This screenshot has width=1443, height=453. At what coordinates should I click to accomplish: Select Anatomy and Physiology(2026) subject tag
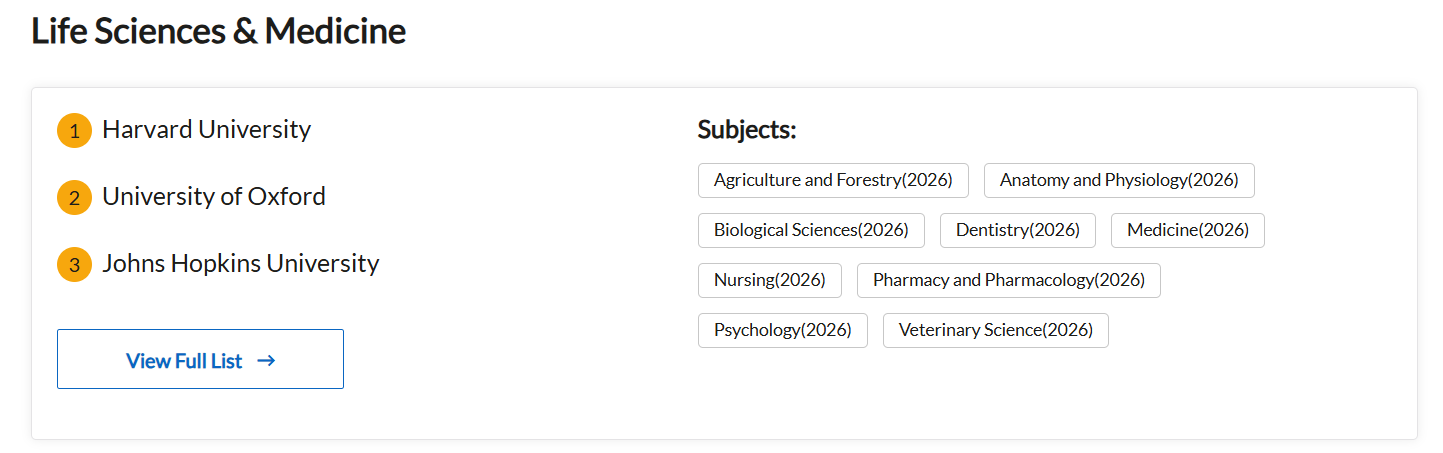[x=1119, y=181]
